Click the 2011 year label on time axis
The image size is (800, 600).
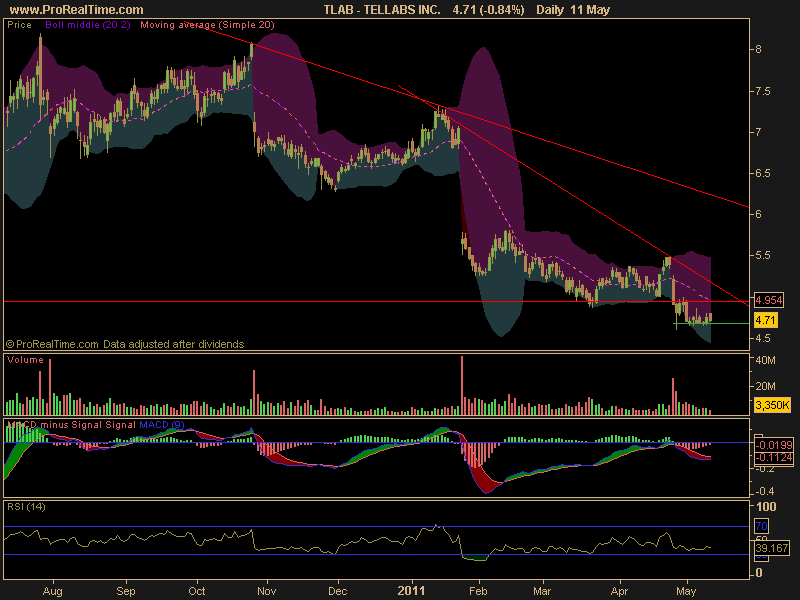tap(411, 591)
